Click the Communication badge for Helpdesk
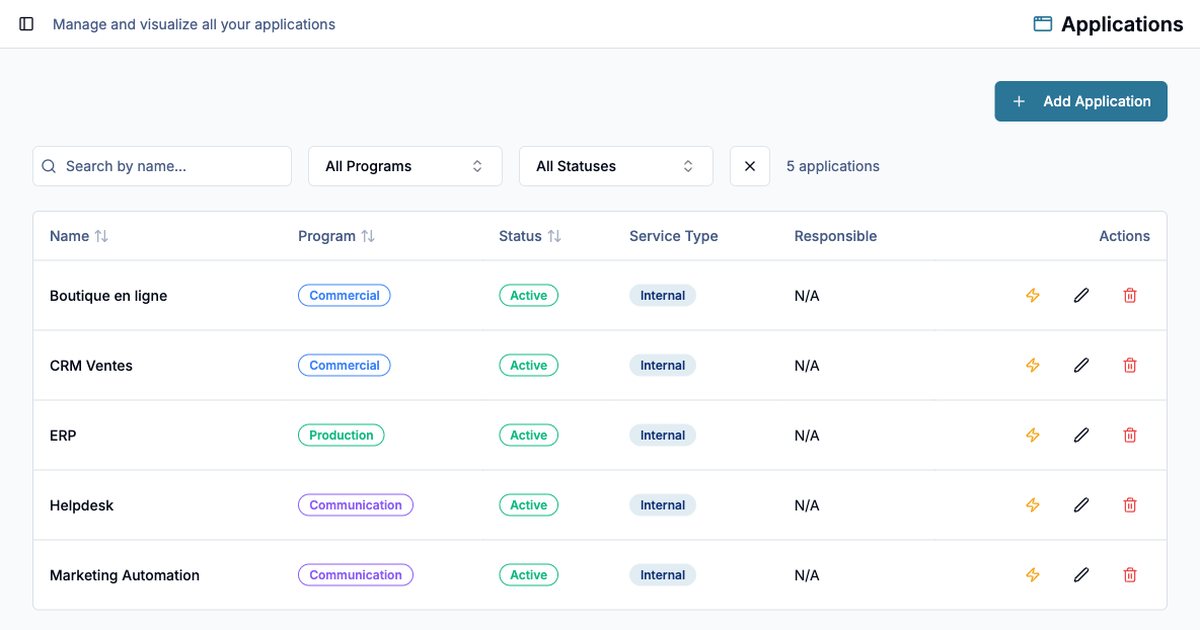Screen dimensions: 1200x630 356,505
